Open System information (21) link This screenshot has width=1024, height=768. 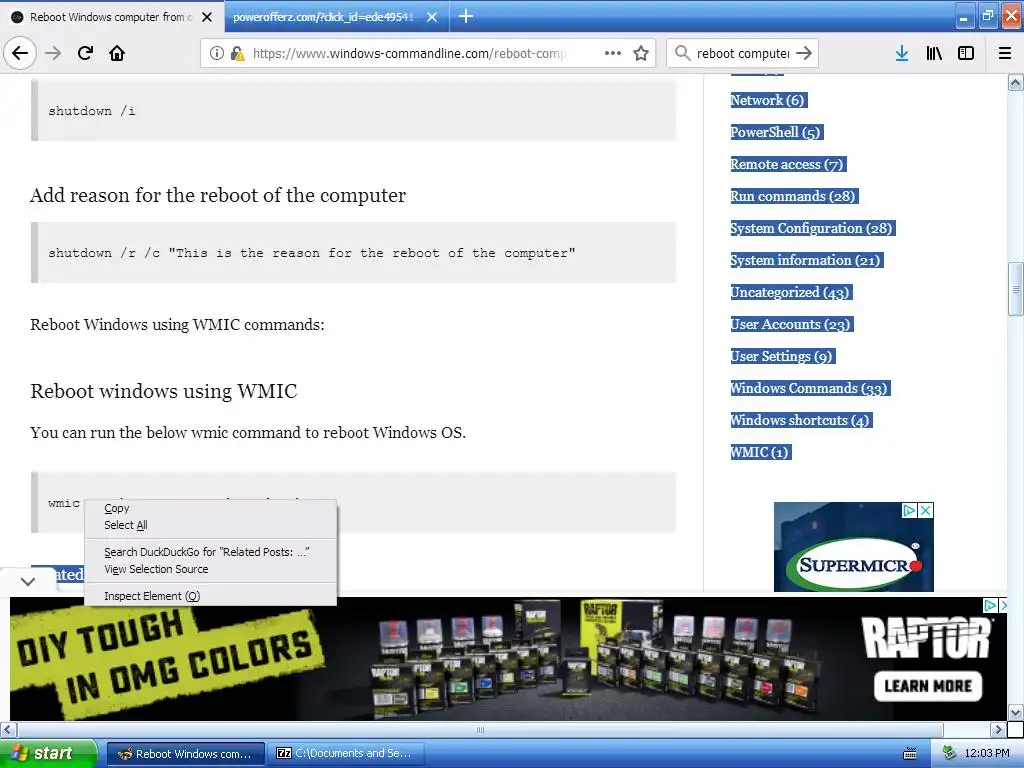point(807,261)
